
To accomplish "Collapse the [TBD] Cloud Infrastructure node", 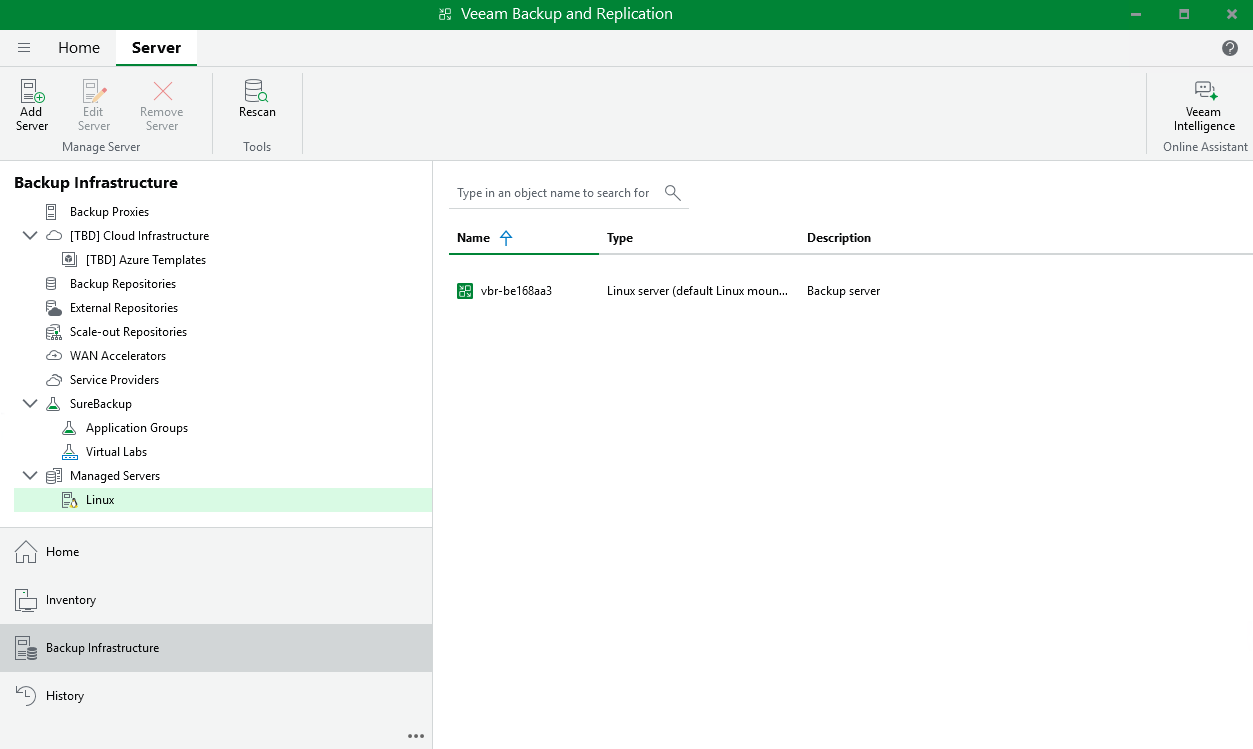I will coord(30,236).
